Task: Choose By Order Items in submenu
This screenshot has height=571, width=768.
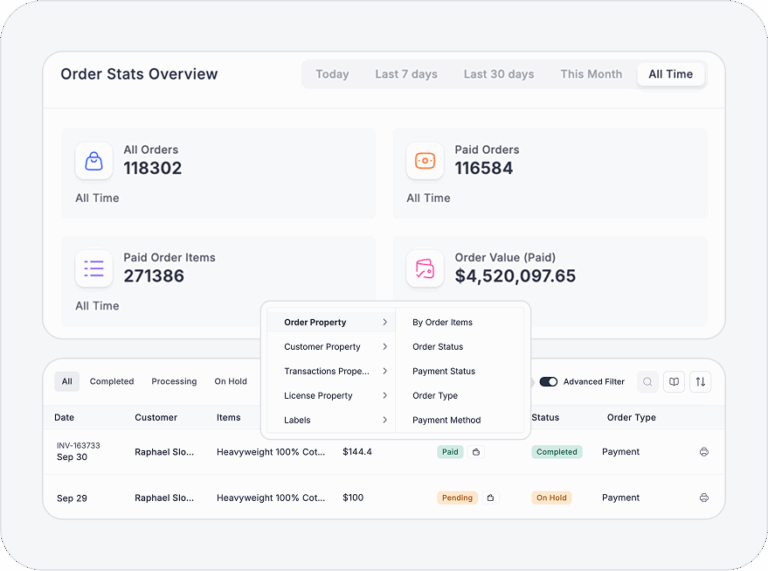Action: pyautogui.click(x=442, y=323)
